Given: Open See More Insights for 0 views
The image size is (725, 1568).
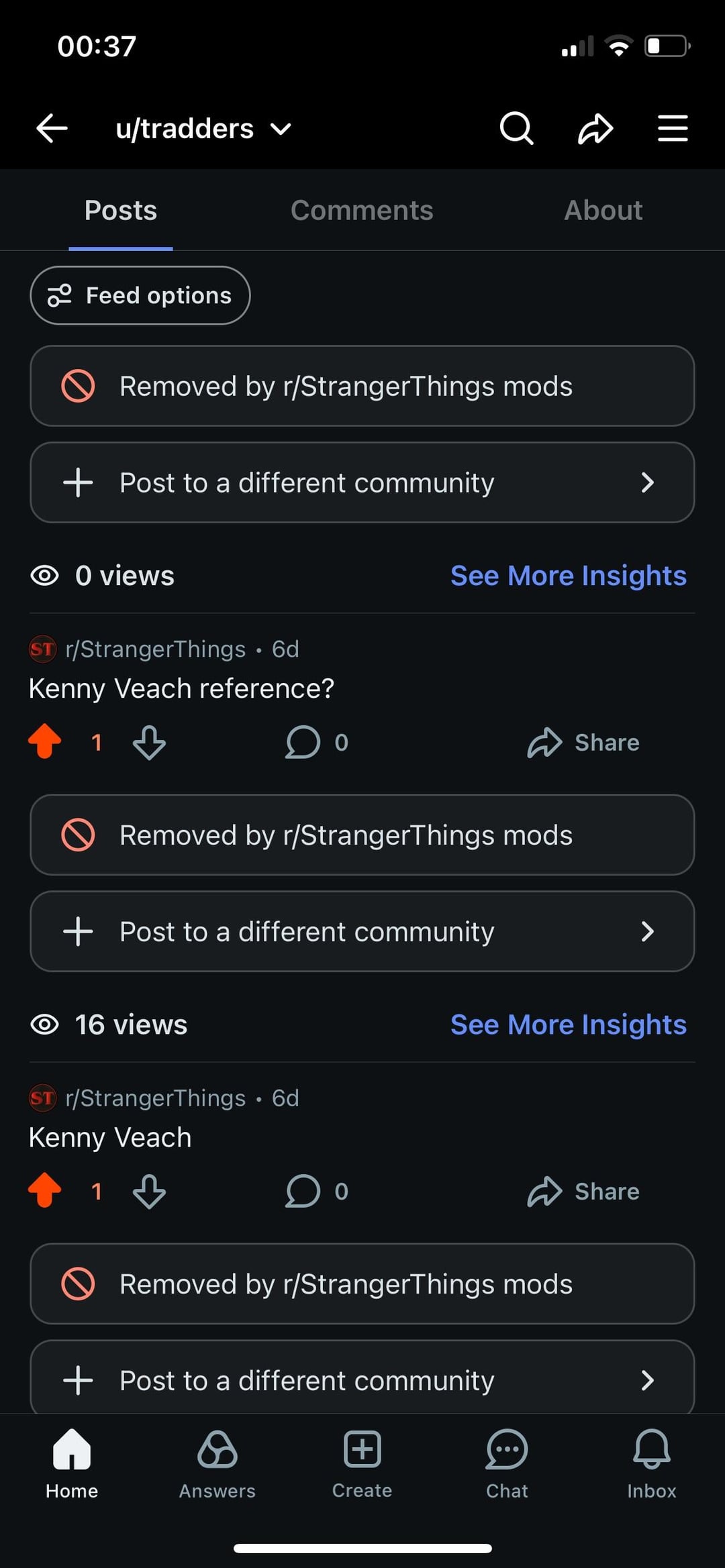Looking at the screenshot, I should tap(568, 576).
